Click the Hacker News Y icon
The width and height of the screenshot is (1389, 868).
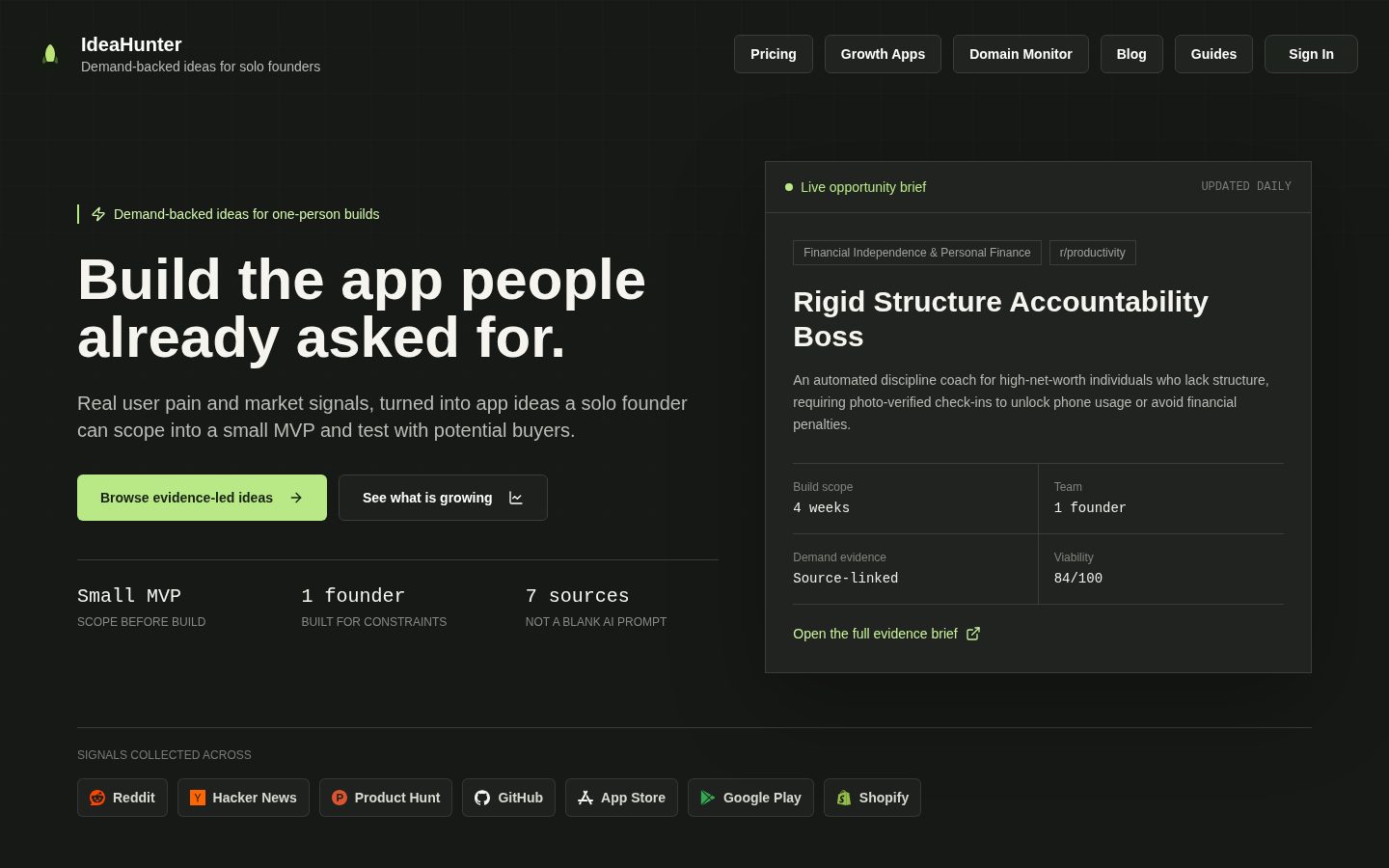coord(198,798)
